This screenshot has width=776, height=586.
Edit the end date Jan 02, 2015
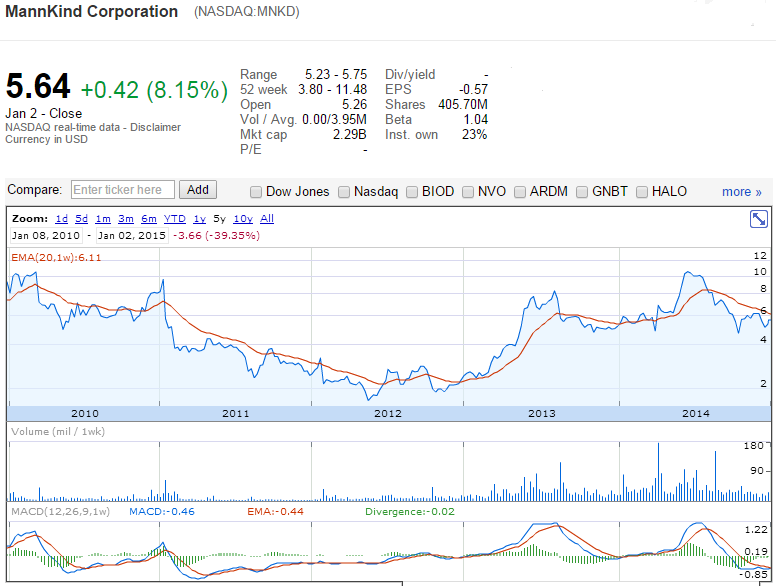pos(132,236)
